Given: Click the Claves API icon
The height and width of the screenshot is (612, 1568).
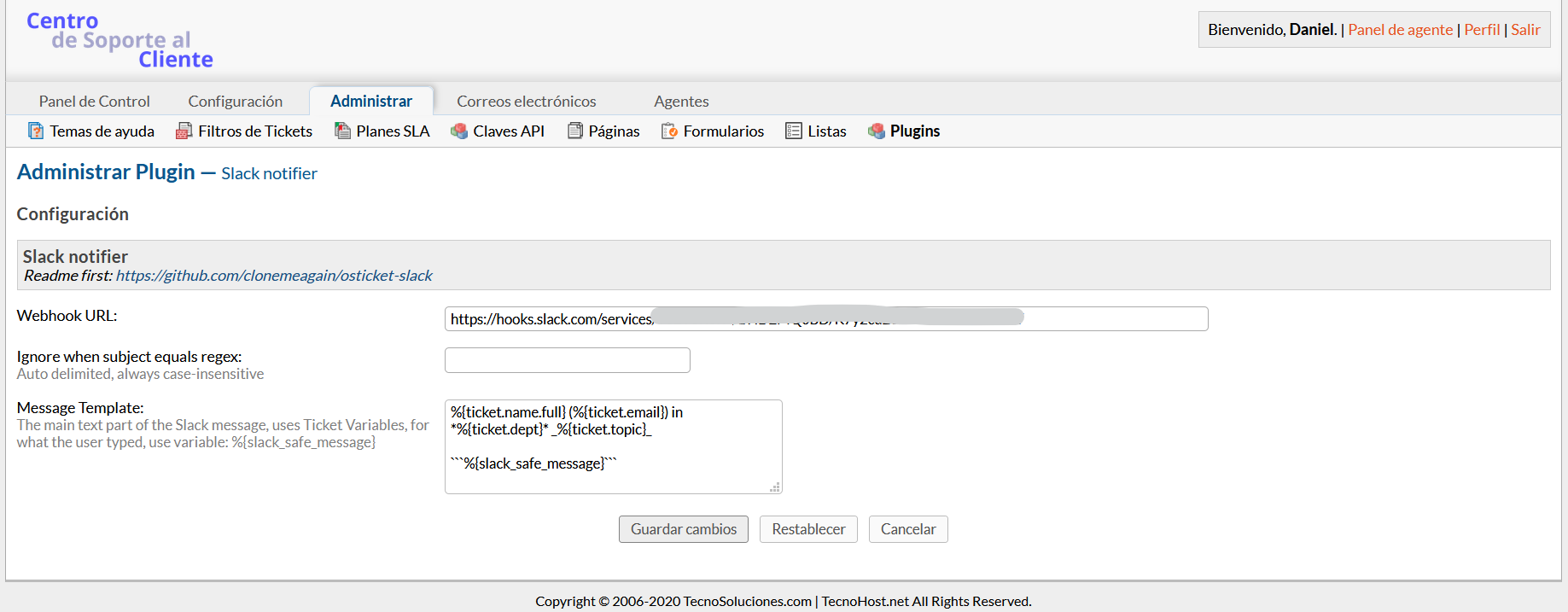Looking at the screenshot, I should 459,131.
